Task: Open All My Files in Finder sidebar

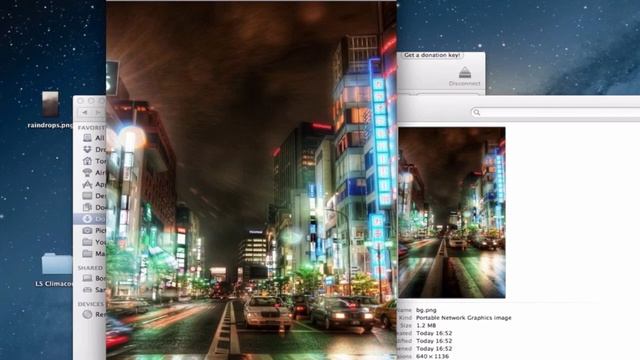Action: [93, 138]
